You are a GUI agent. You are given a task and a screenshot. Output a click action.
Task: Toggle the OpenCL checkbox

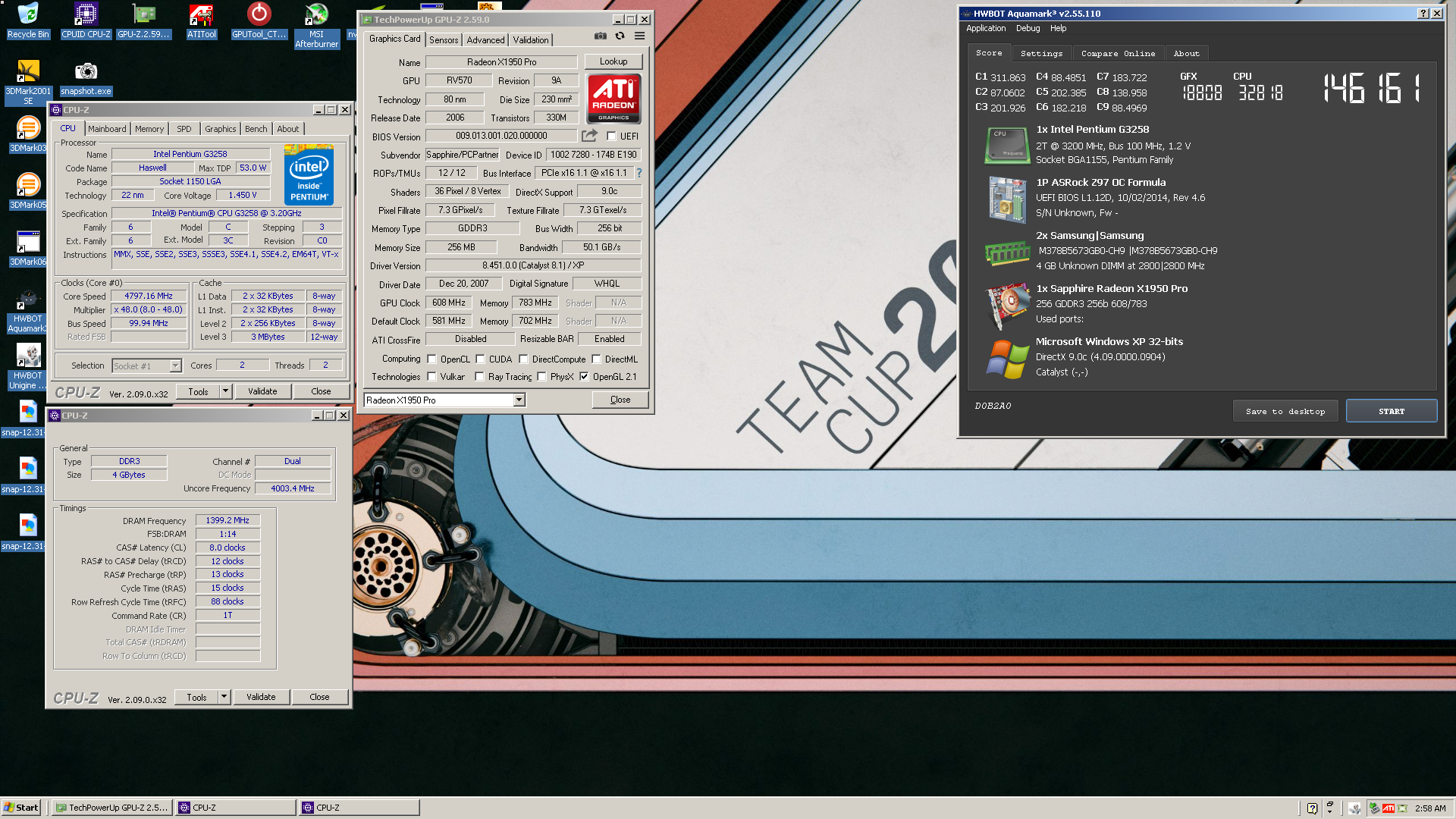(431, 359)
